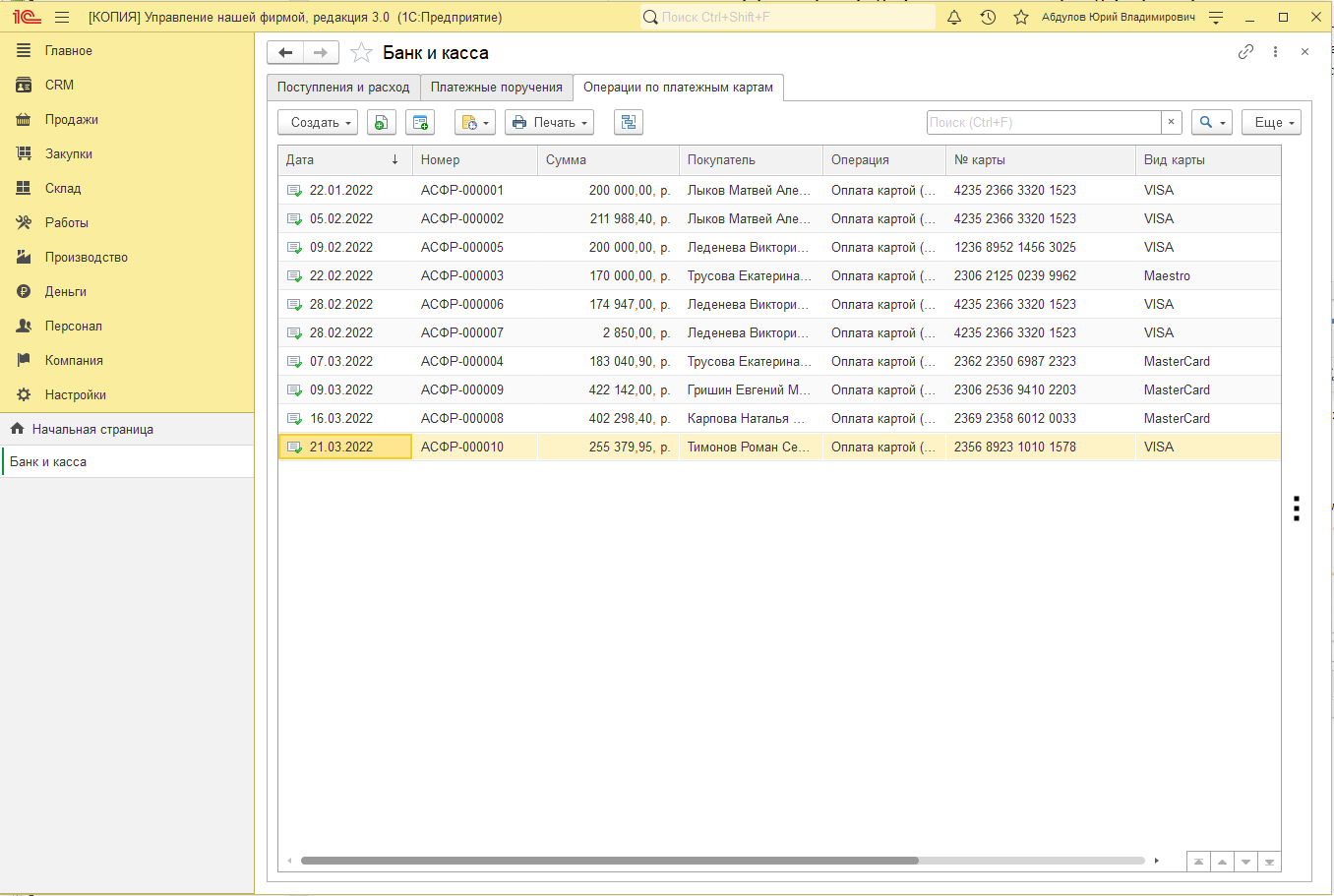
Task: Open the main hamburger menu
Action: [x=62, y=17]
